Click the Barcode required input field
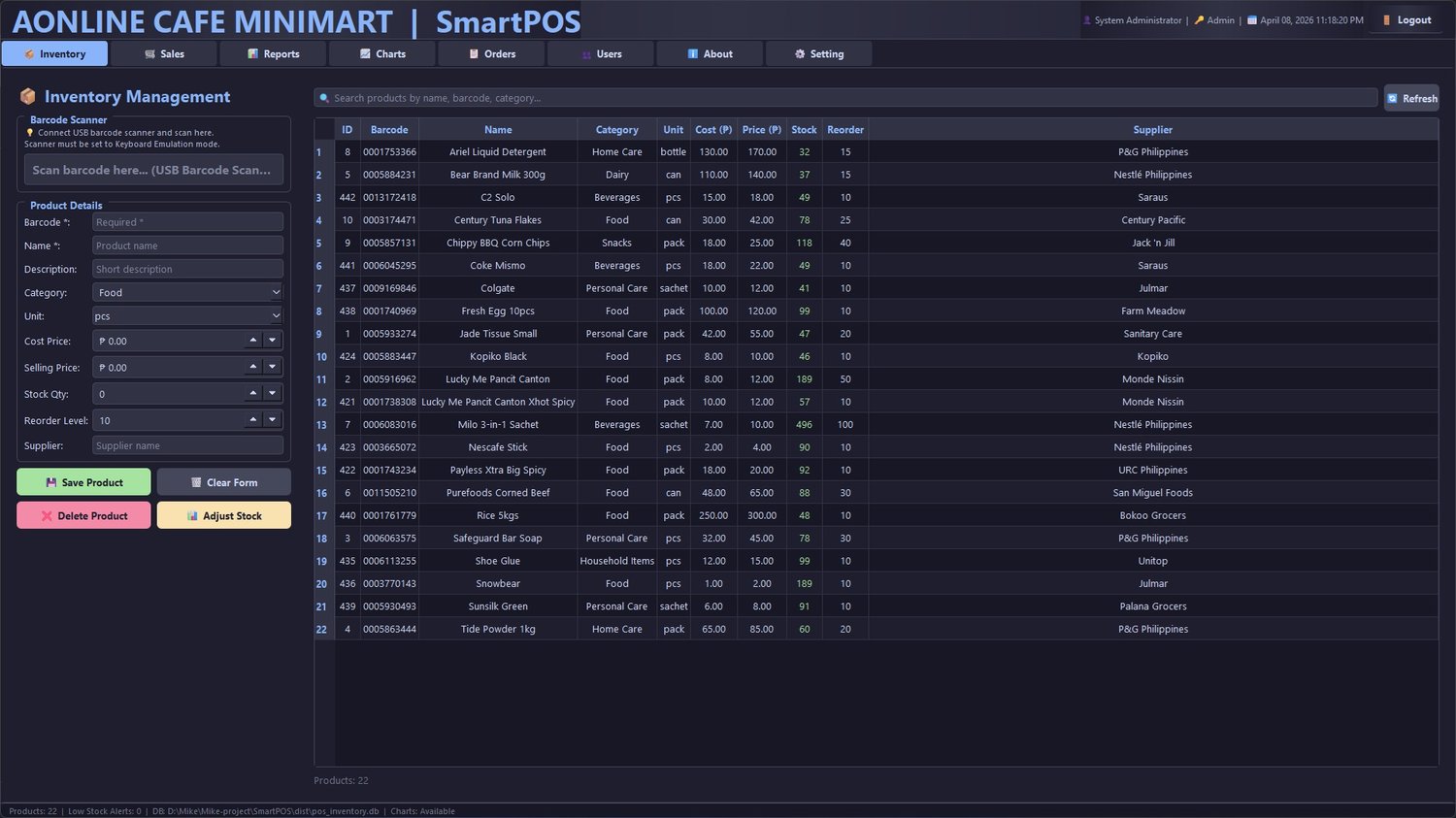Screen dimensions: 1456x818 click(x=188, y=222)
